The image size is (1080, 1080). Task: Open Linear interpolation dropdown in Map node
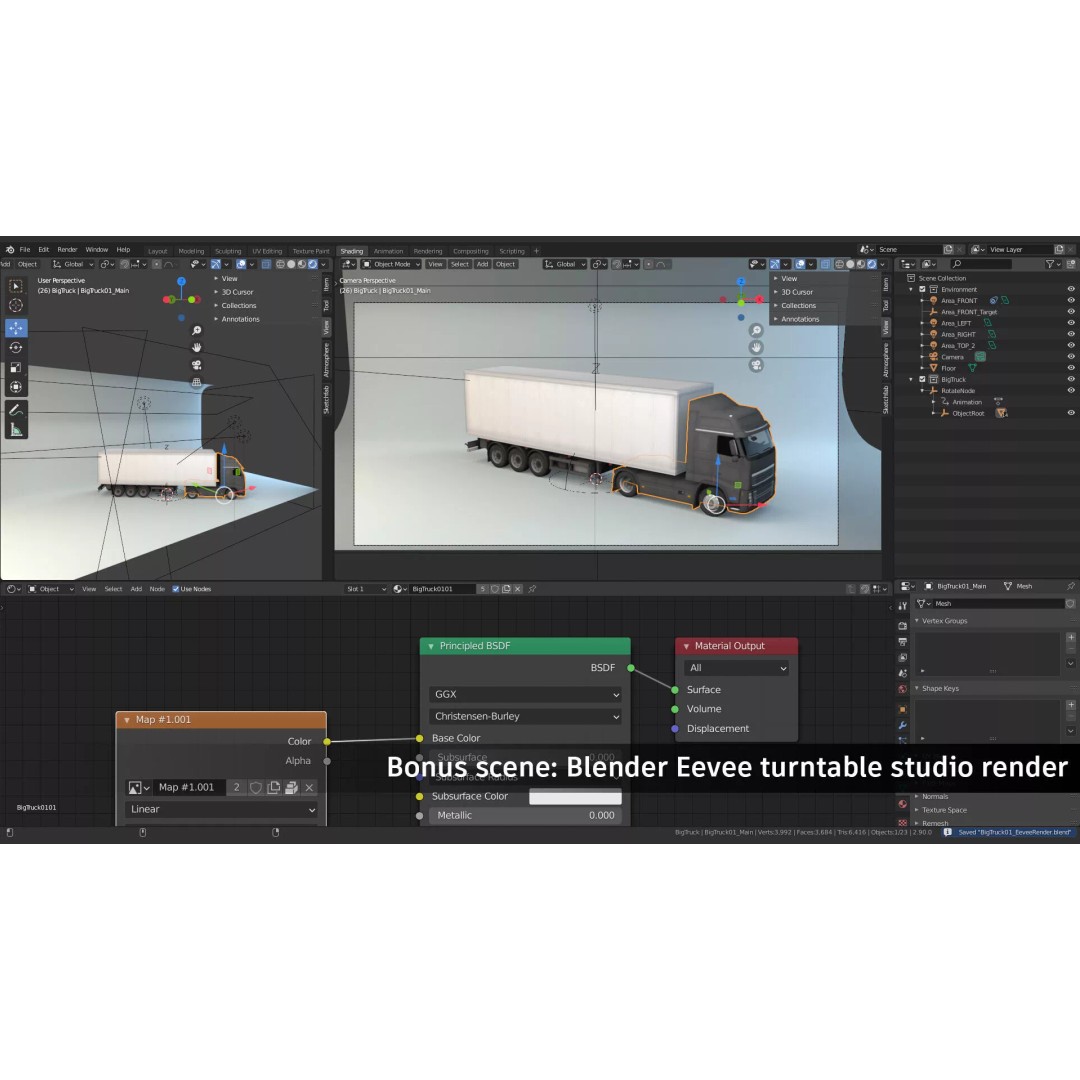[x=221, y=809]
